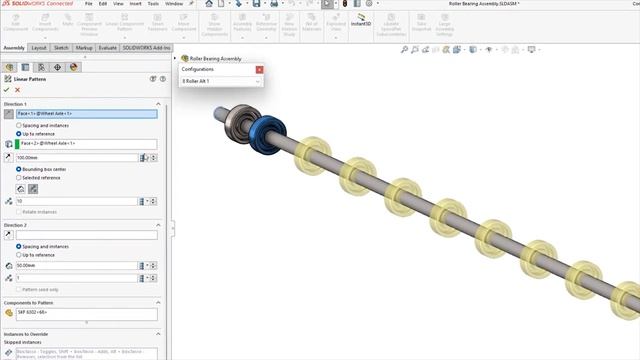
Task: Toggle Instant3D in the ribbon
Action: [361, 20]
